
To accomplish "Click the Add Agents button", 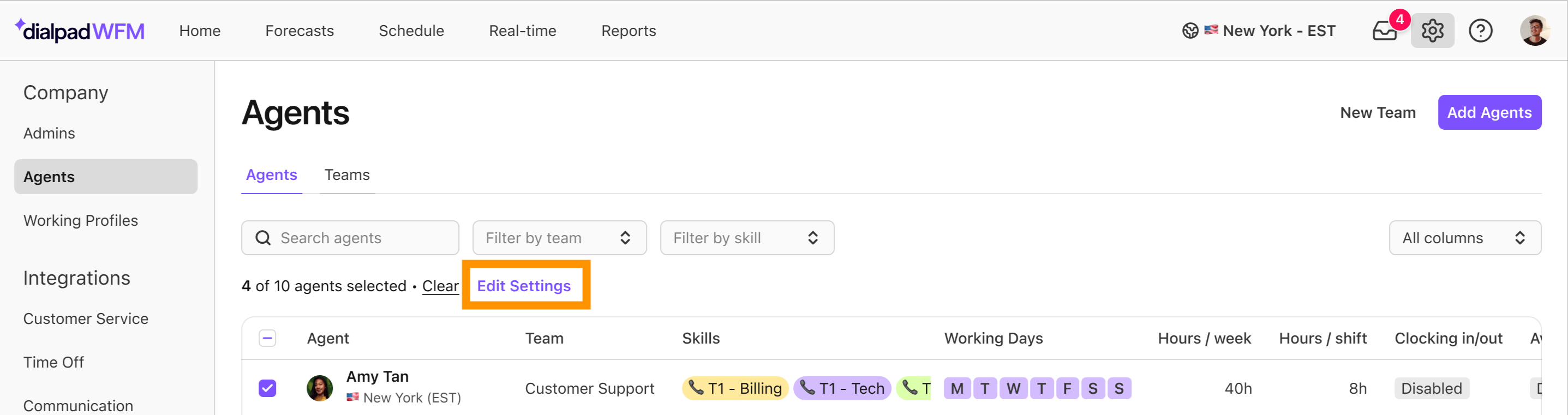I will tap(1489, 112).
